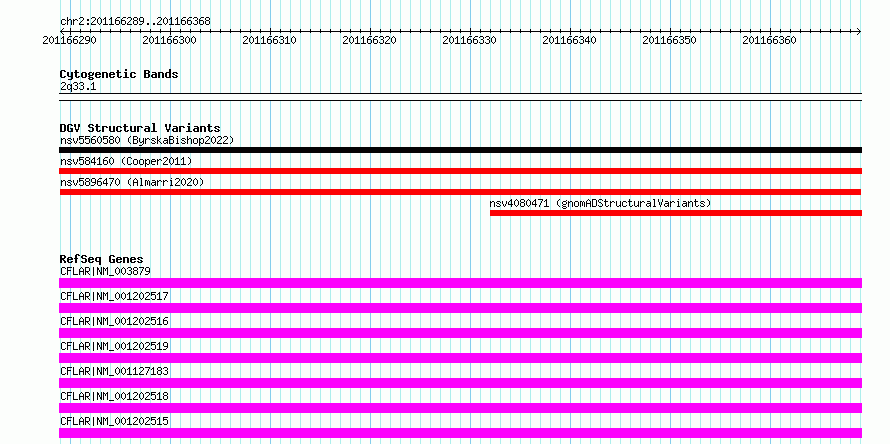Open the nsv5896470 (Almarri2020) label
The width and height of the screenshot is (890, 444).
pyautogui.click(x=132, y=182)
